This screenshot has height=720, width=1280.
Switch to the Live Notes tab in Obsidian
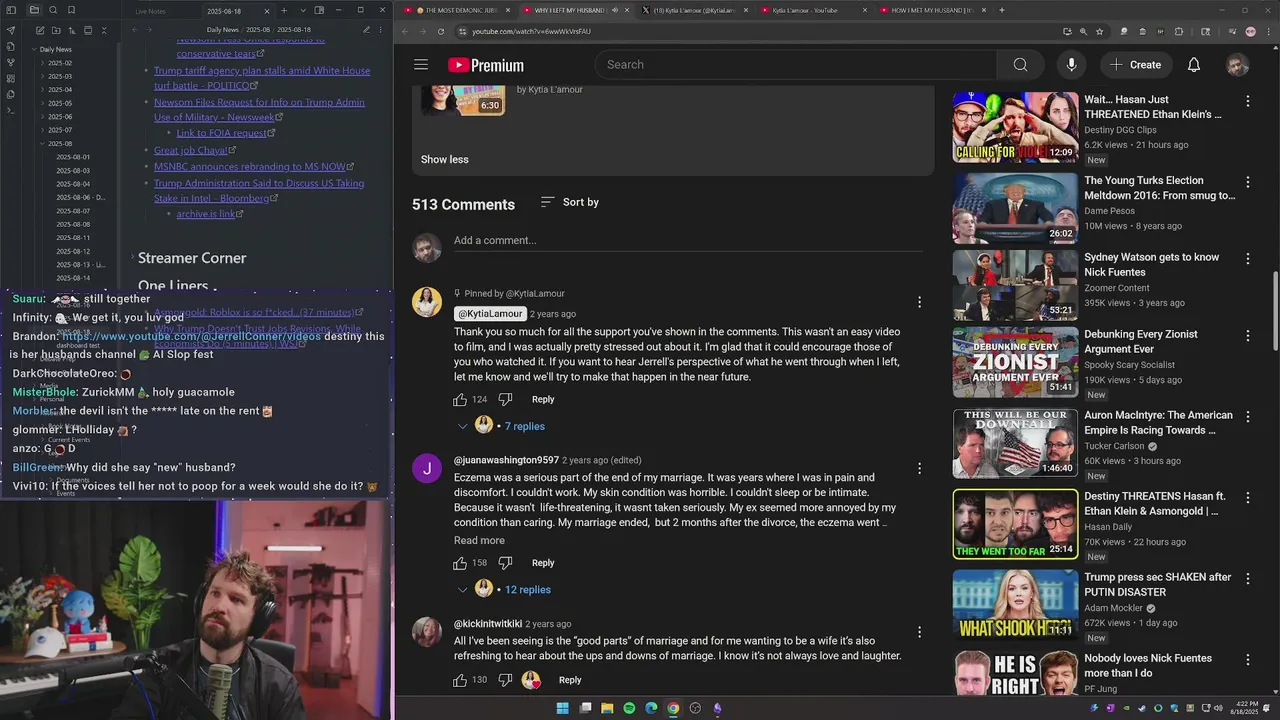click(x=151, y=11)
